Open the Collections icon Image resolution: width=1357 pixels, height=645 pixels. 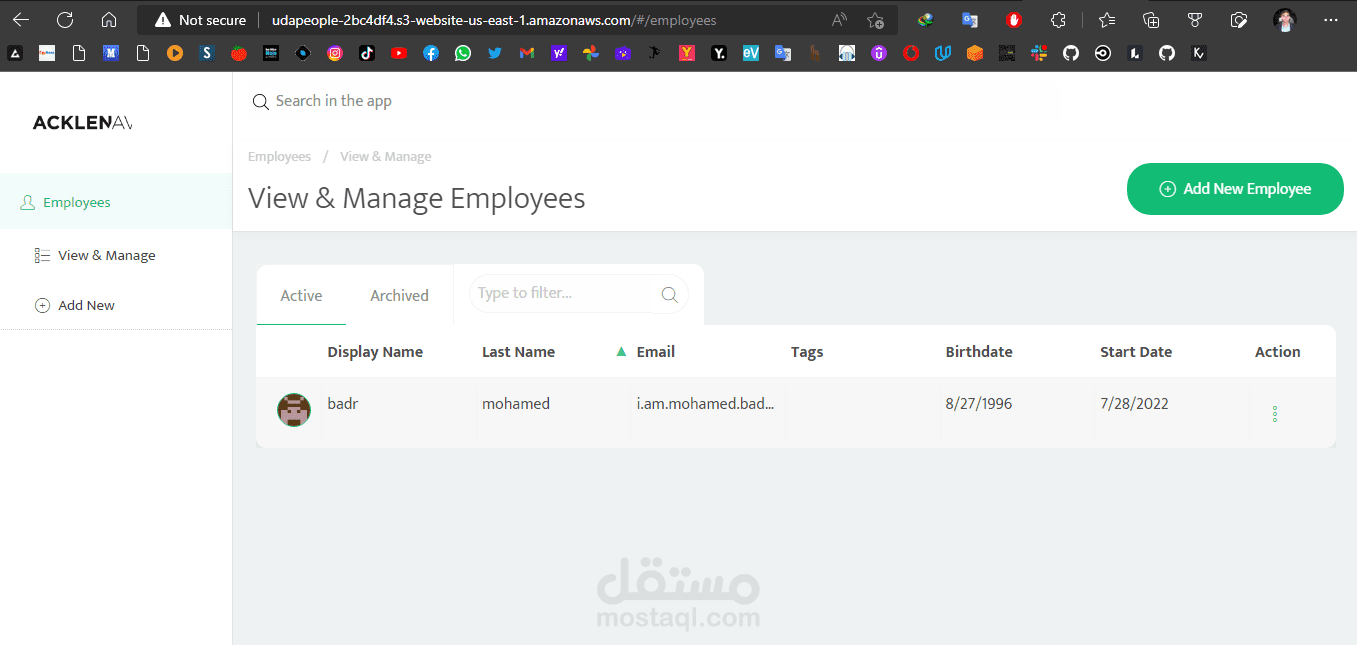(1151, 20)
